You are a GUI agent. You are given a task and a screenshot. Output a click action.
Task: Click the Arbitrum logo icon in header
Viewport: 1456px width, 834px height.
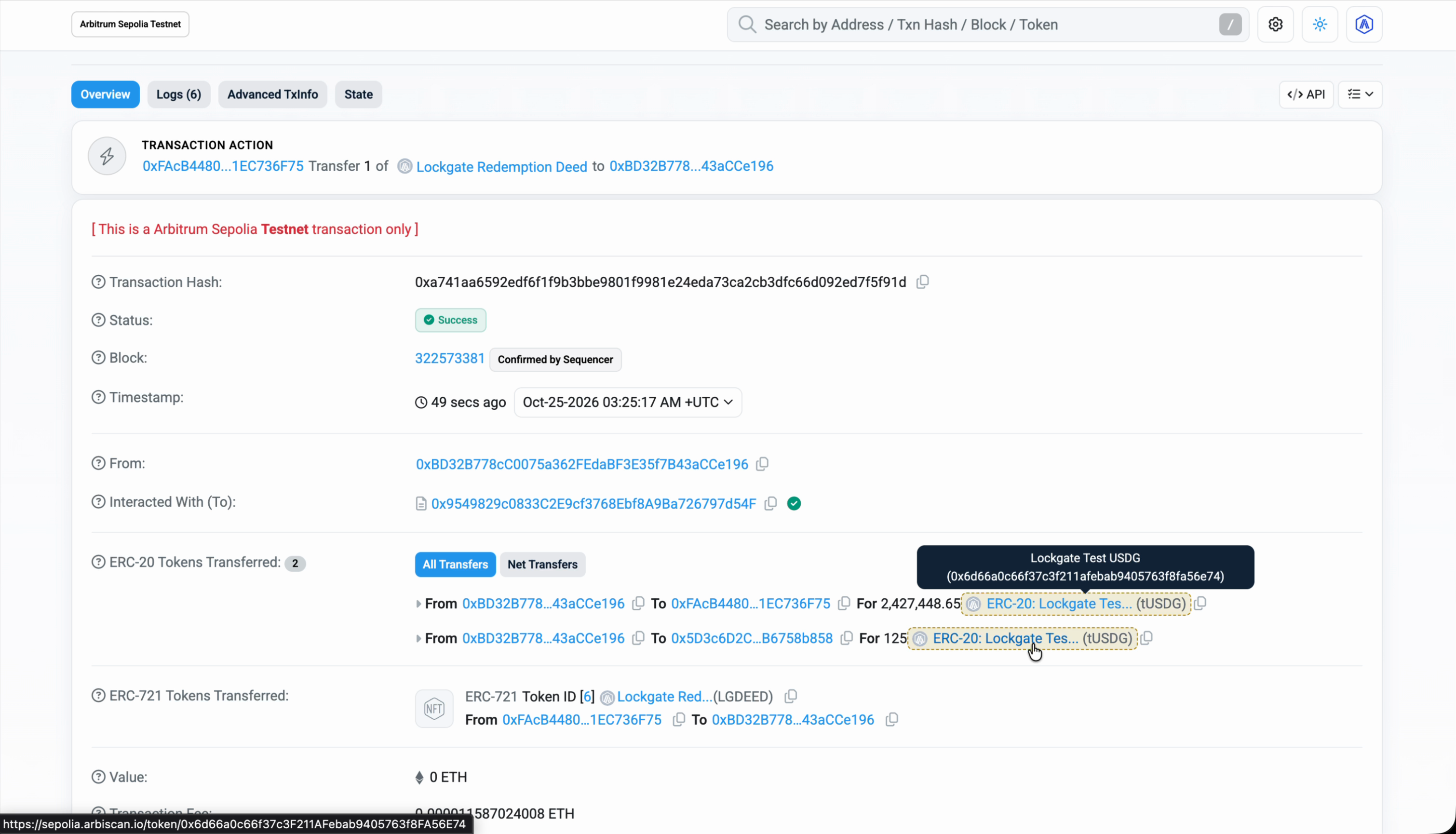click(1364, 25)
